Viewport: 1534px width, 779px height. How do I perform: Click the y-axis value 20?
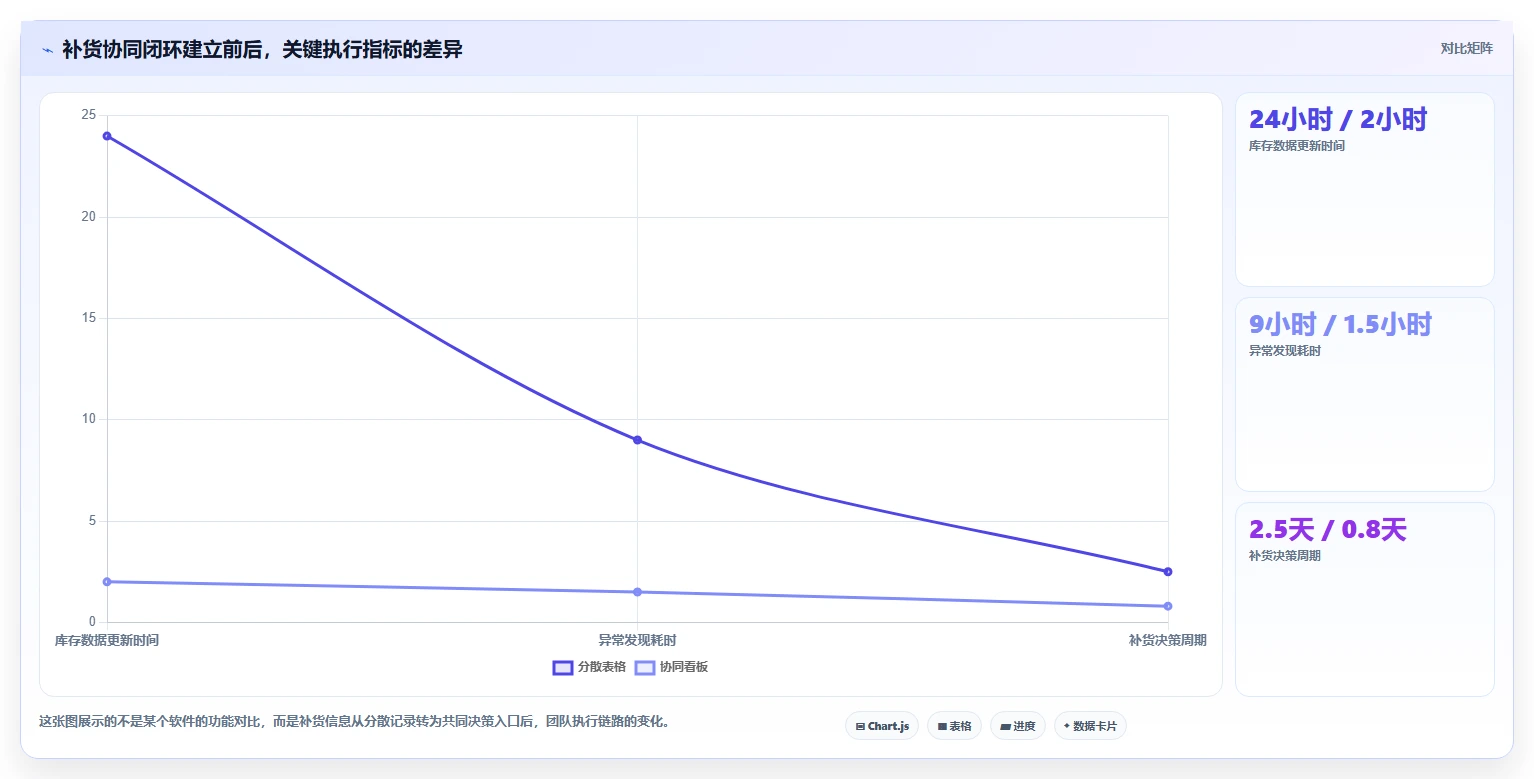88,217
